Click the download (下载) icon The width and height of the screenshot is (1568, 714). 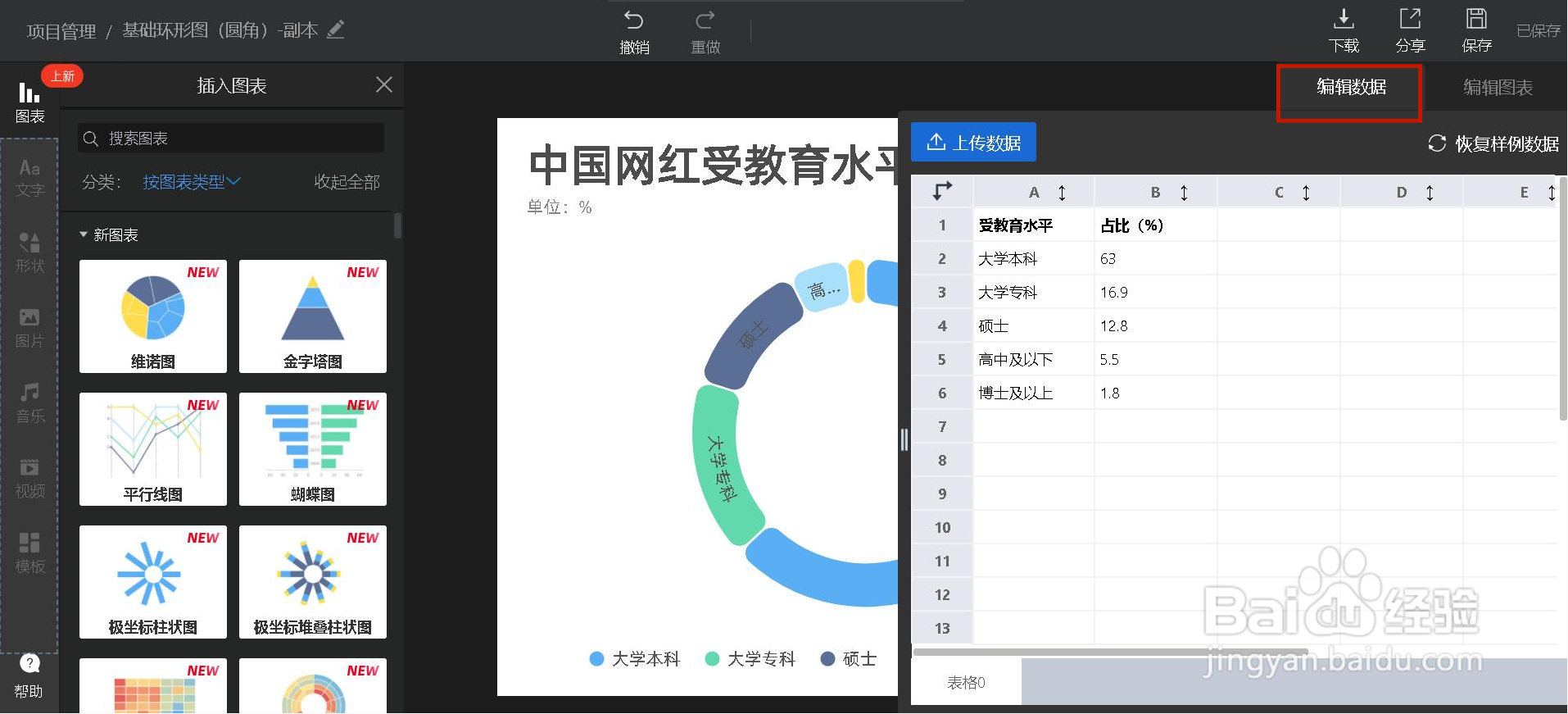point(1344,18)
